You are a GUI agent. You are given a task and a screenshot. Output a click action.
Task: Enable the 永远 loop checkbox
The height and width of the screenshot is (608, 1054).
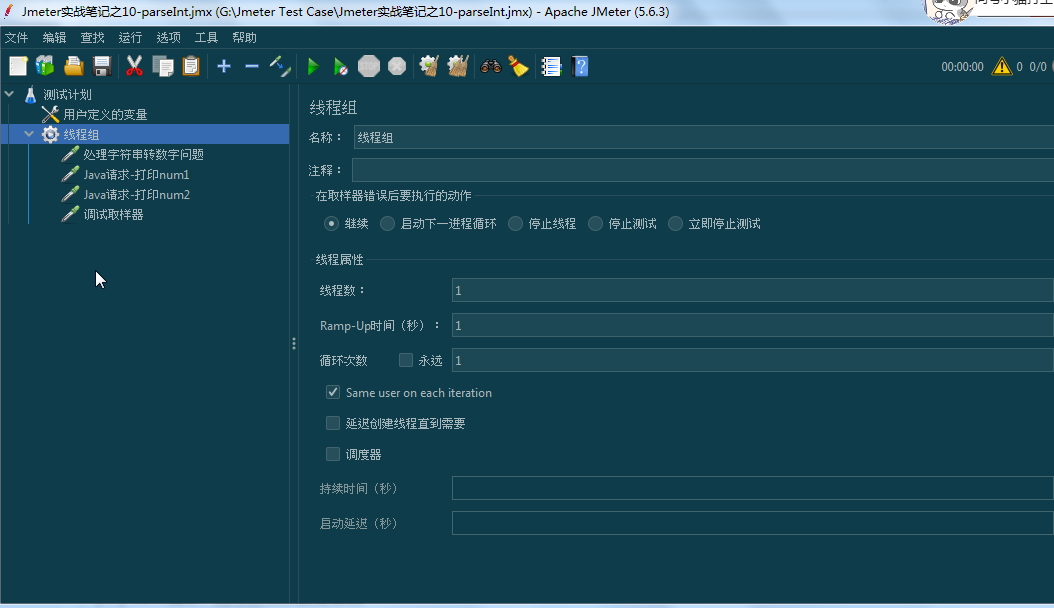tap(405, 360)
